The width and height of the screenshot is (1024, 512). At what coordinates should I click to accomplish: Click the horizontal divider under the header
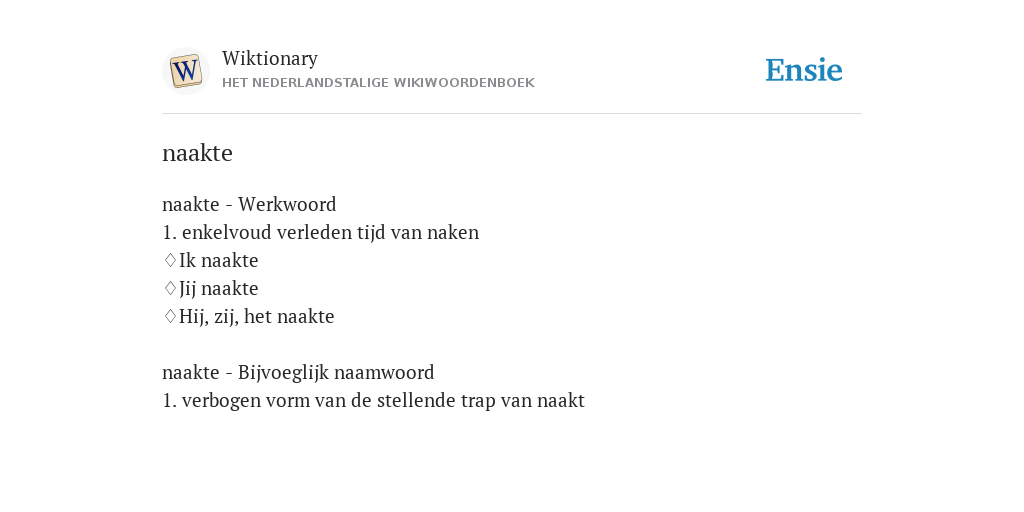coord(512,114)
